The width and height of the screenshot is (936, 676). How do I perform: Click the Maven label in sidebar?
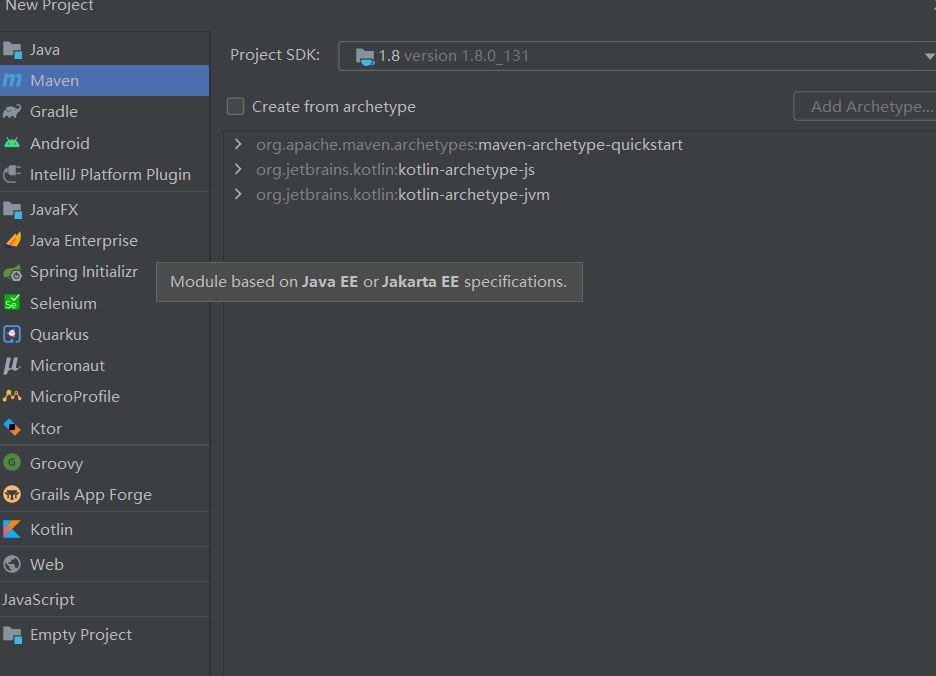pyautogui.click(x=54, y=81)
